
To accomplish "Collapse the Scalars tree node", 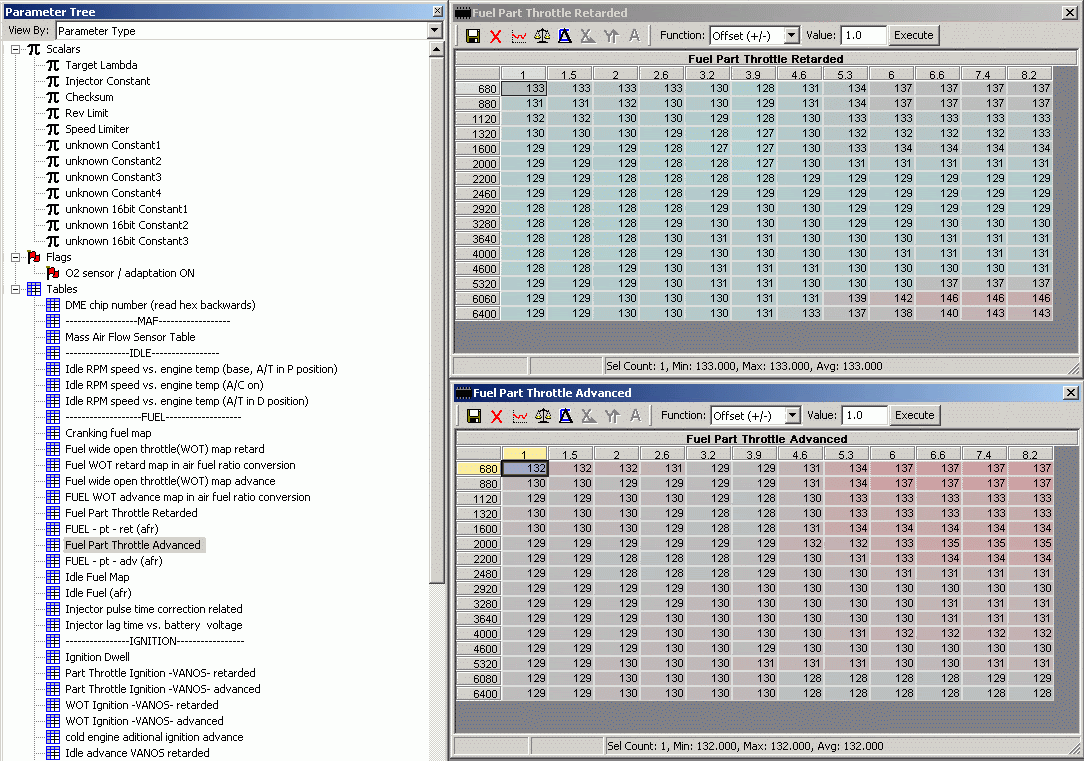I will point(15,49).
